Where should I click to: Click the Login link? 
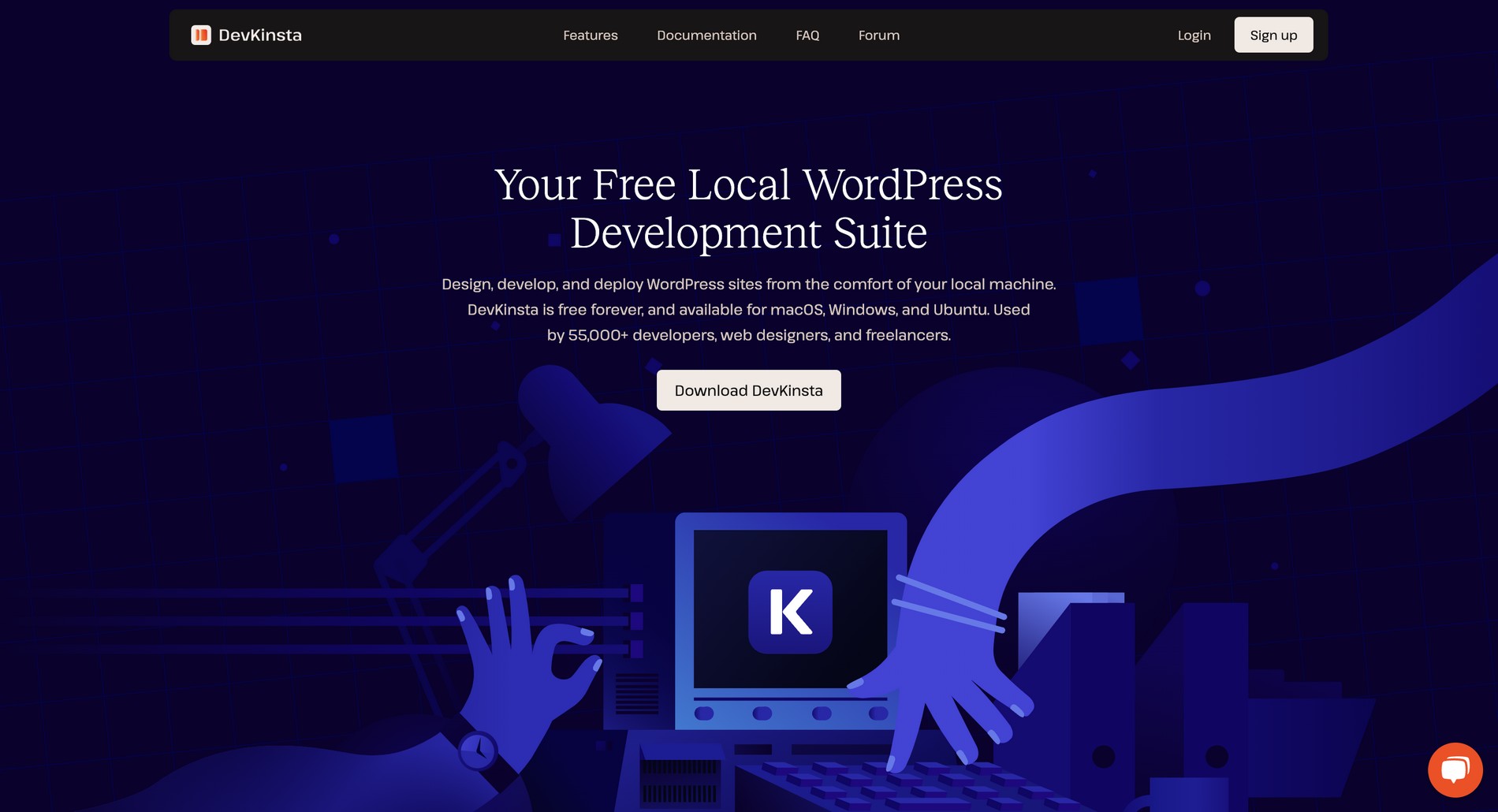pos(1194,35)
